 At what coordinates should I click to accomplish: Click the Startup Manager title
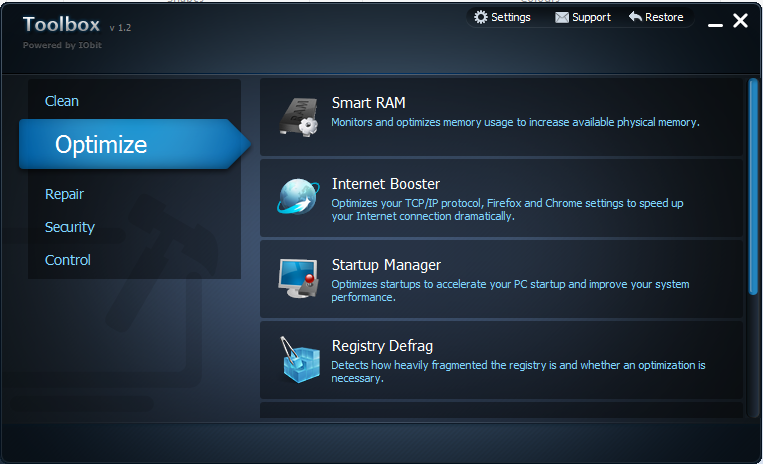pyautogui.click(x=386, y=265)
